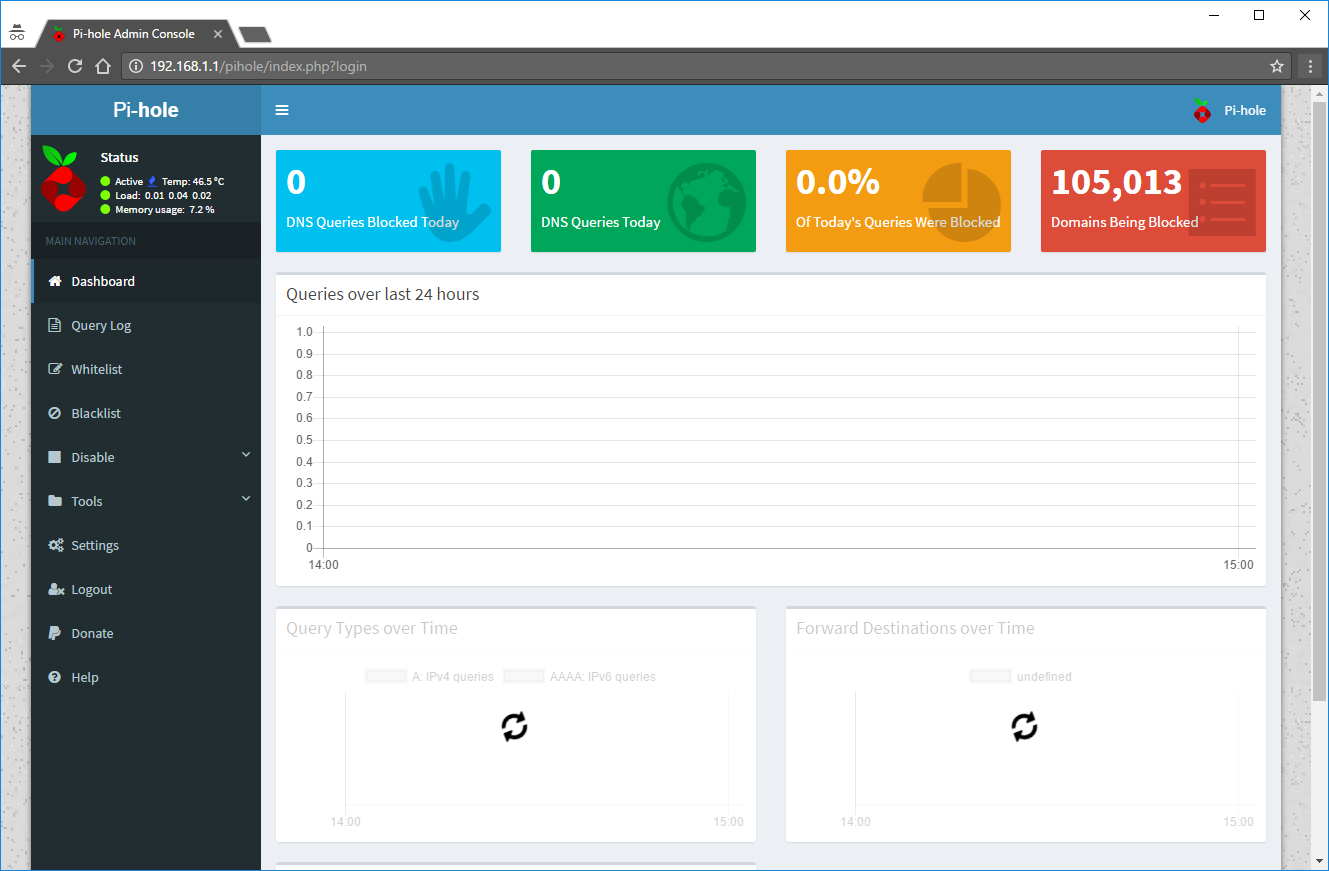Click the Memory usage: 7.2 % status
The image size is (1329, 871).
[x=165, y=210]
